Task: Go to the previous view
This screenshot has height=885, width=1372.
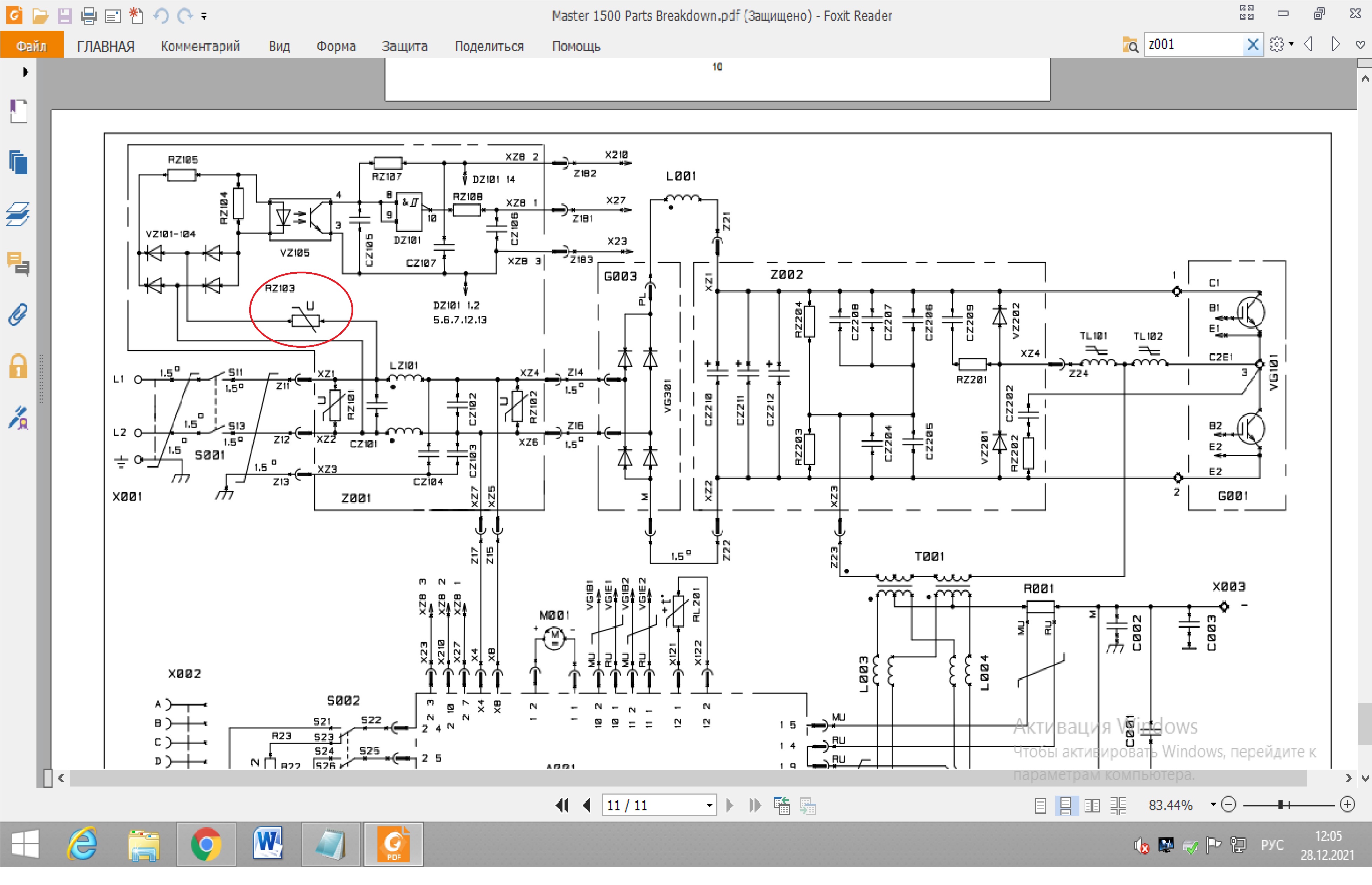Action: coord(781,806)
